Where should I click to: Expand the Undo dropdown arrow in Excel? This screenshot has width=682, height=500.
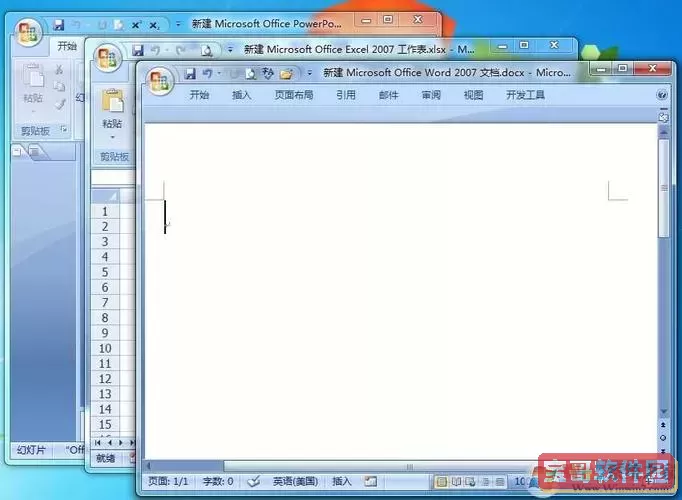(x=167, y=50)
